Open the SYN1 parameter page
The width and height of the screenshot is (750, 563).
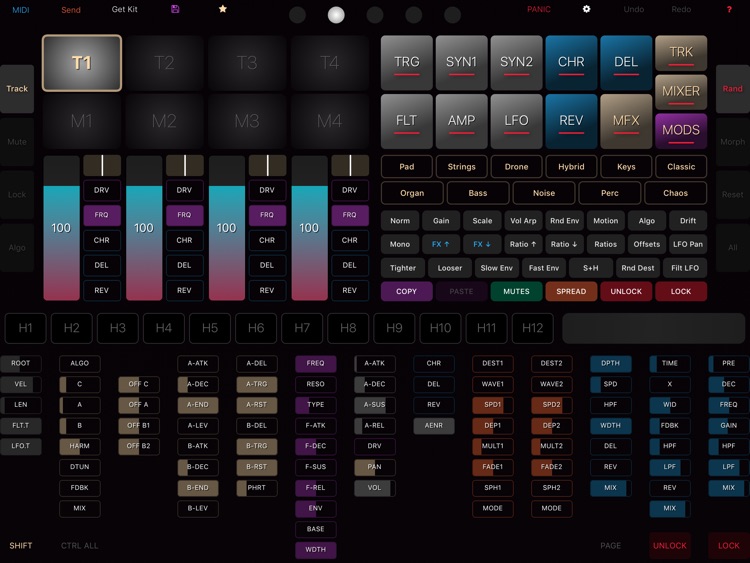(462, 63)
